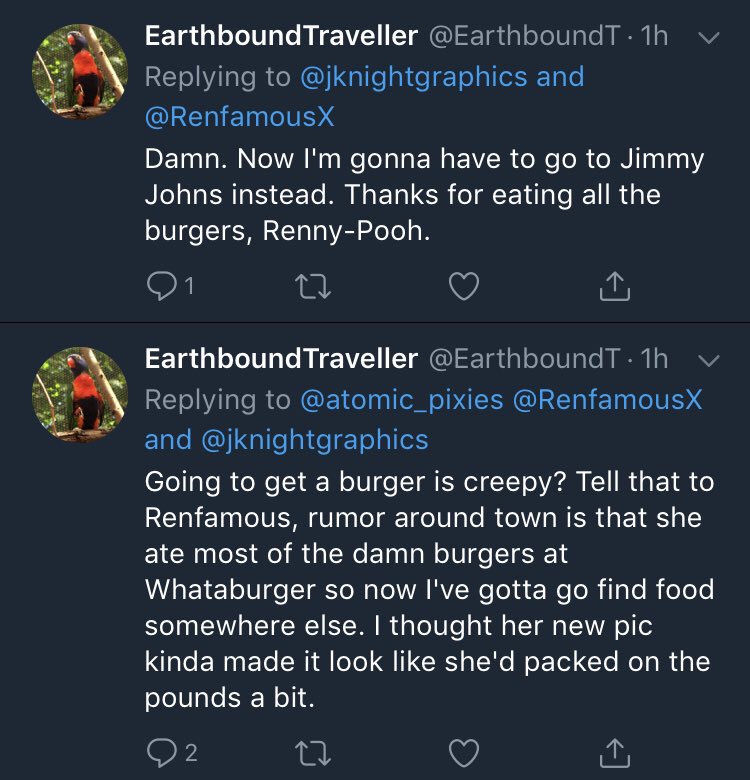Open @jknightgraphics mention in second tweet
Screen dimensions: 750x780
tap(314, 440)
